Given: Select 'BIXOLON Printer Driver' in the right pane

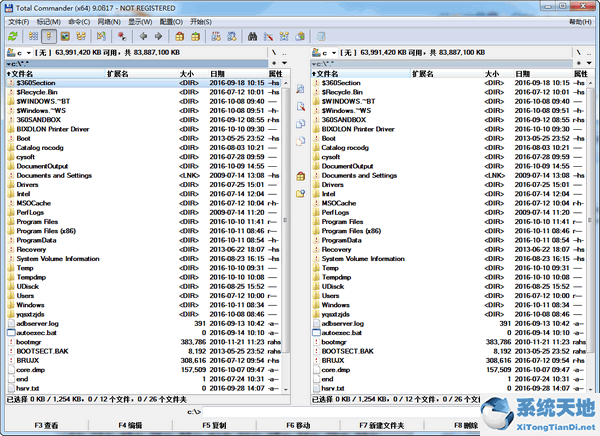Looking at the screenshot, I should [449, 129].
